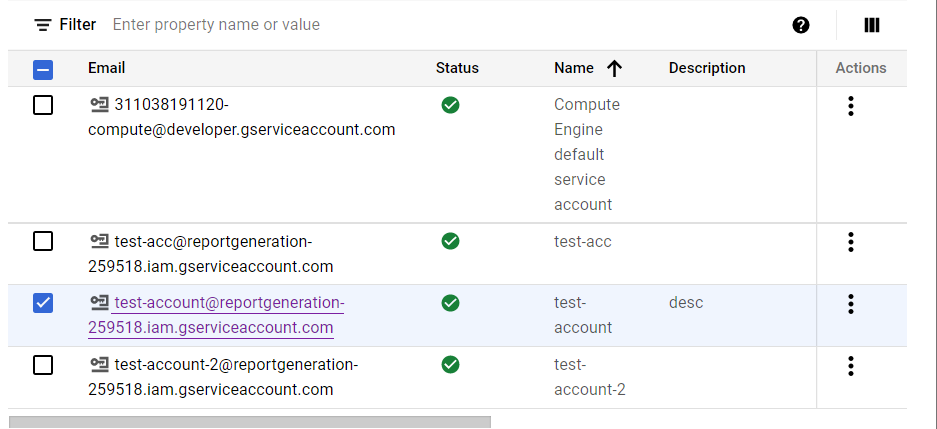The width and height of the screenshot is (937, 429).
Task: Click service account icon beside 311038191120-compute email
Action: (x=99, y=105)
